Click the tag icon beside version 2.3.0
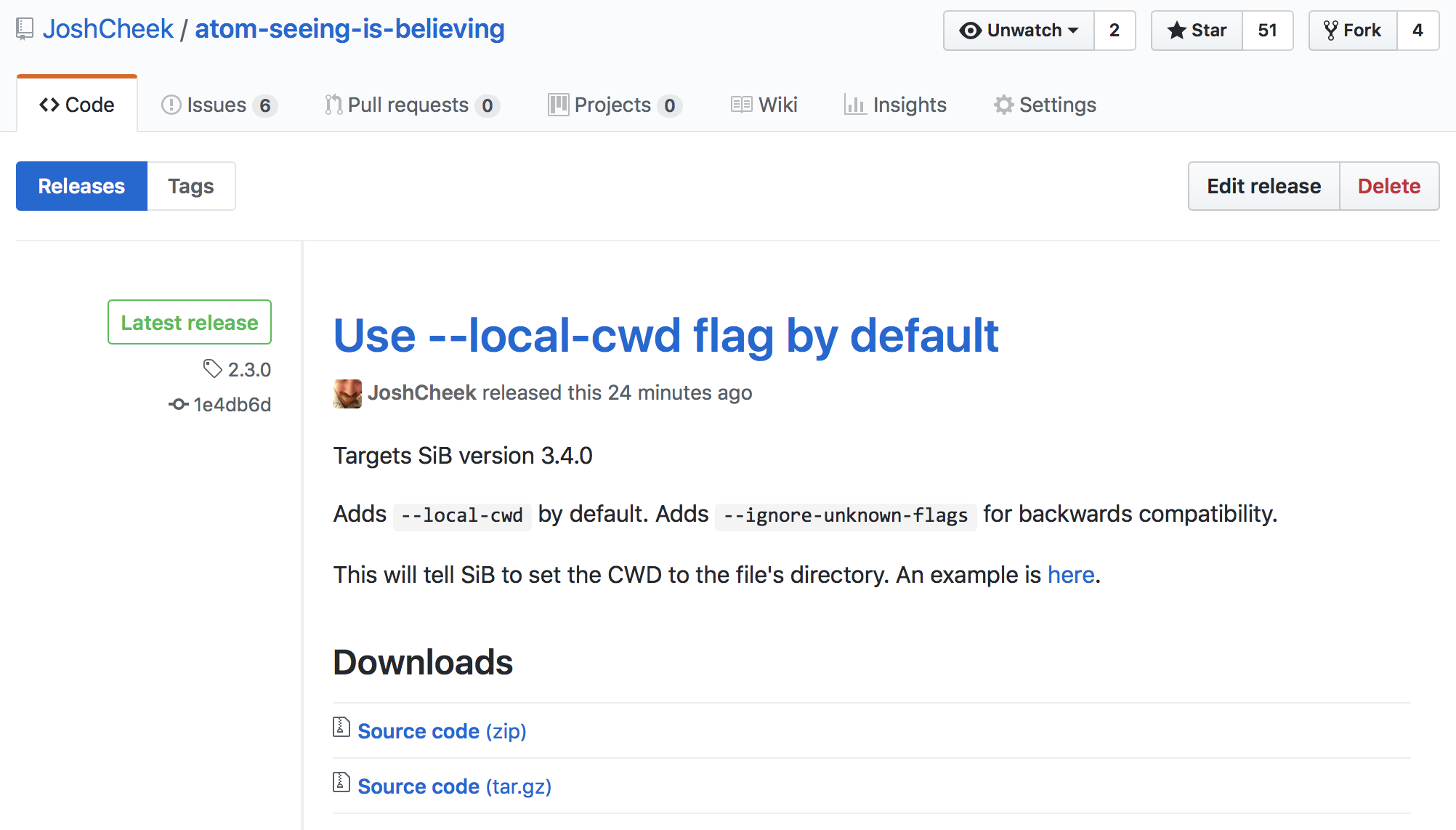The image size is (1456, 830). [x=213, y=369]
